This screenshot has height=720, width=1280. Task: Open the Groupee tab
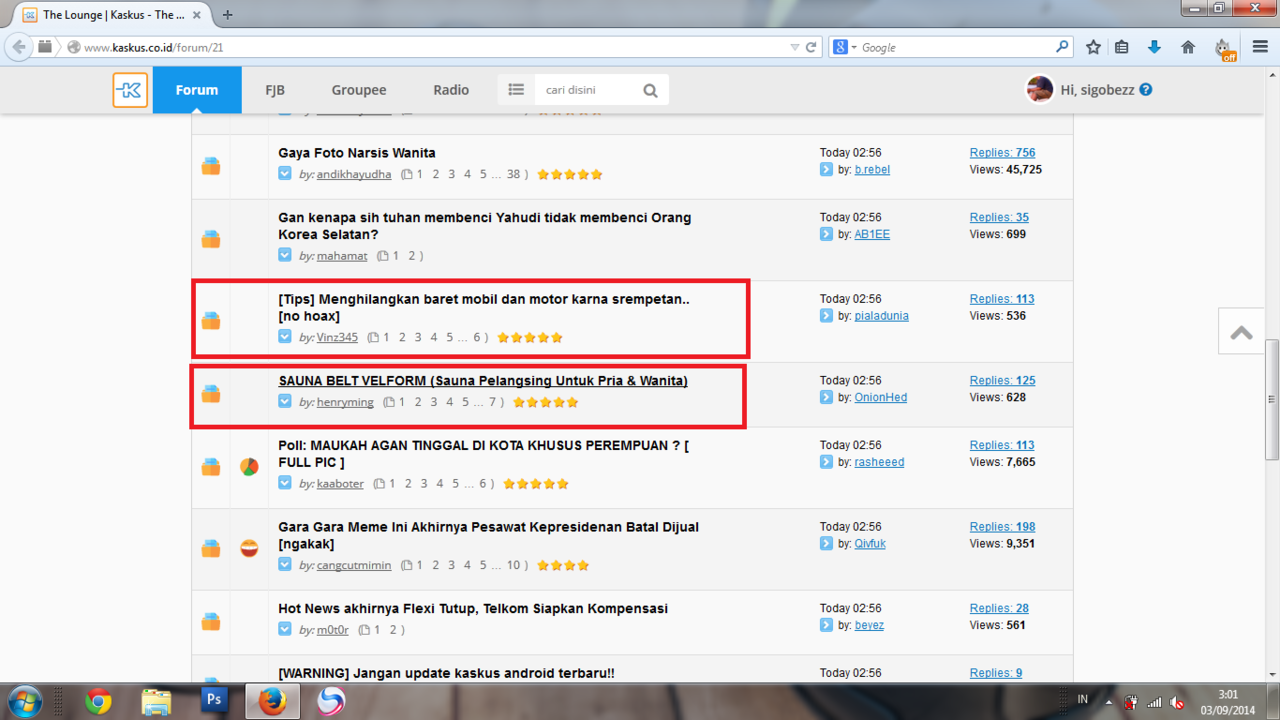click(359, 90)
